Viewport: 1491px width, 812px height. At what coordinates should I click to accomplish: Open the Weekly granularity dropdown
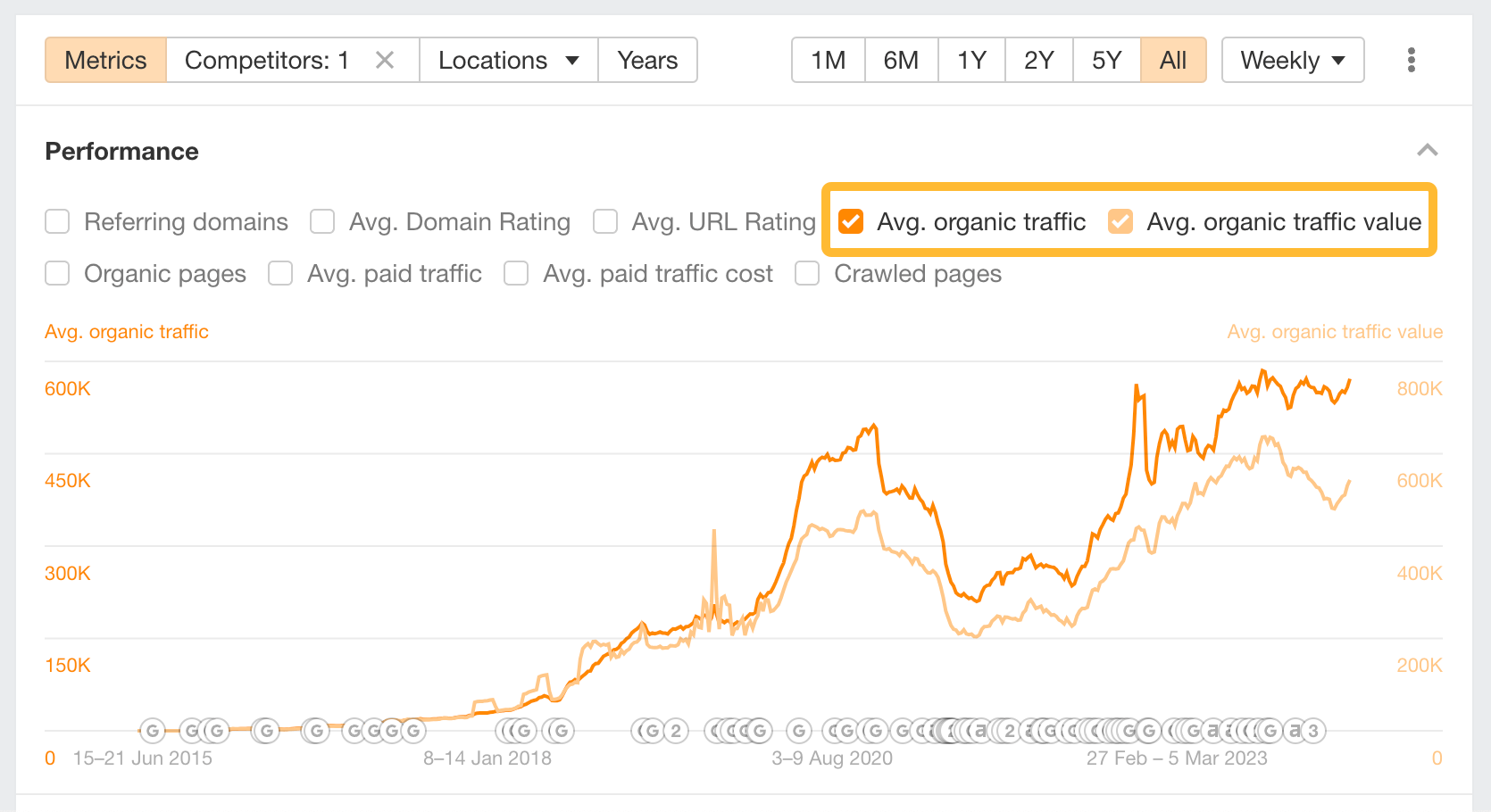tap(1292, 60)
